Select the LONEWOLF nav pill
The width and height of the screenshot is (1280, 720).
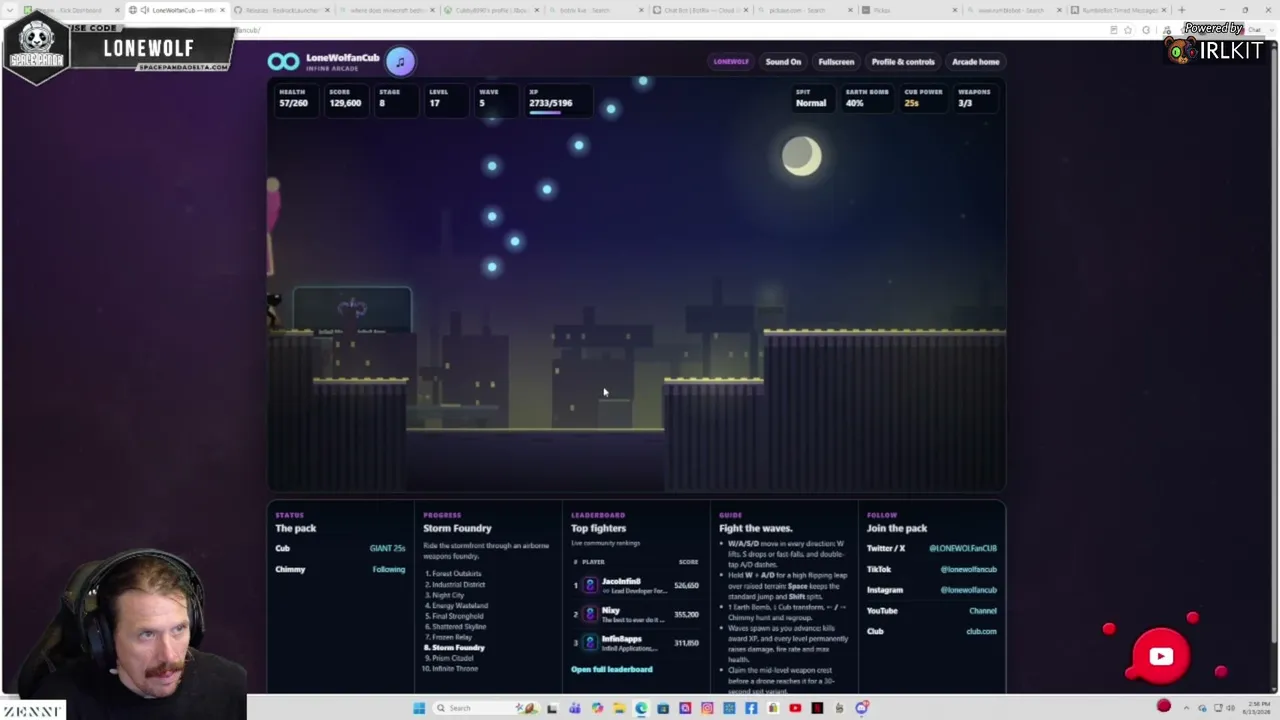731,62
